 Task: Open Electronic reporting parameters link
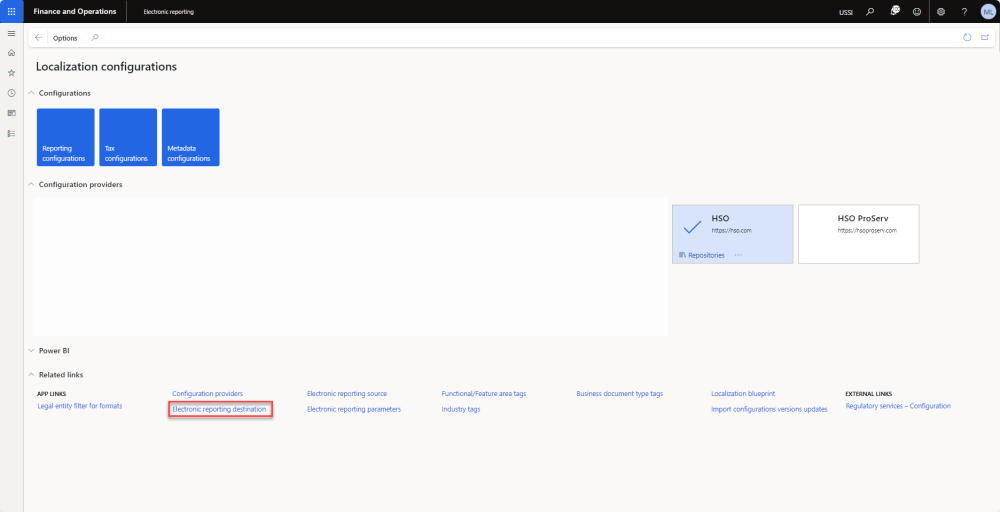pos(354,409)
